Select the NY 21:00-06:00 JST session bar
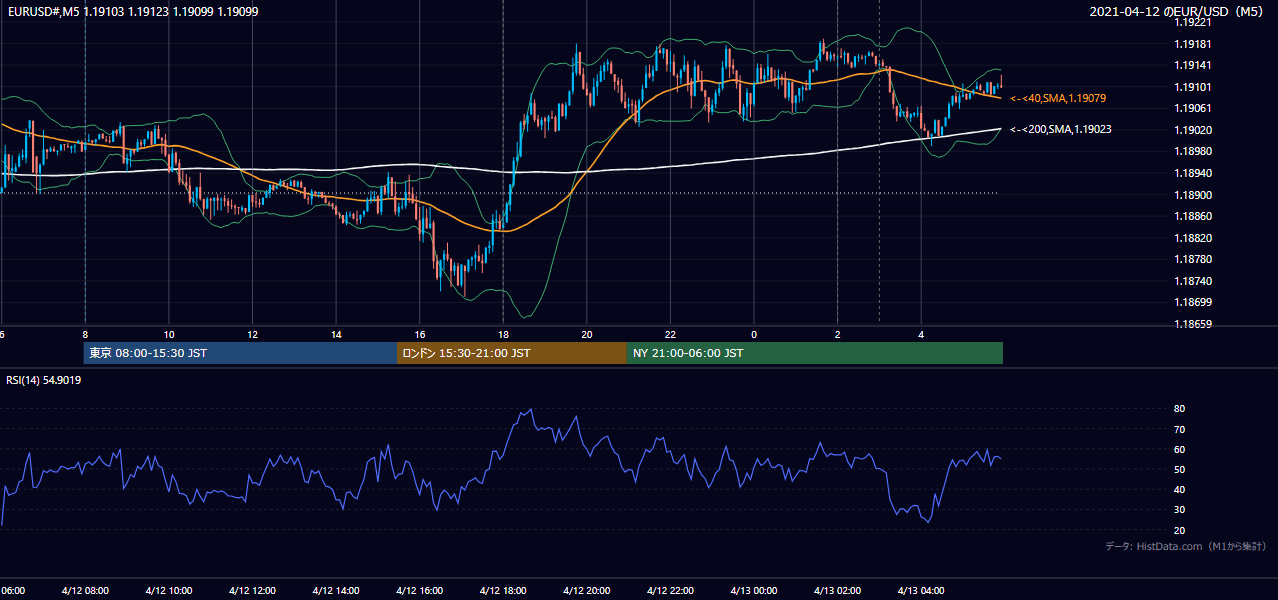This screenshot has width=1278, height=600. tap(815, 353)
